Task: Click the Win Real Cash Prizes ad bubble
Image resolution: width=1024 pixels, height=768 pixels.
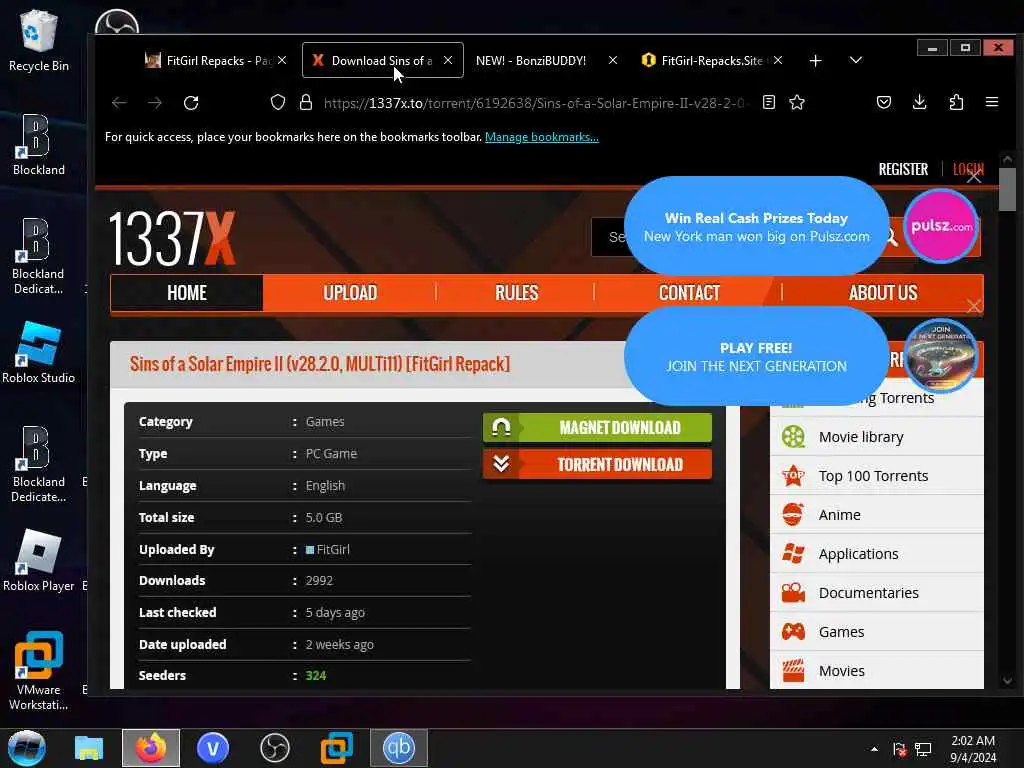Action: (756, 227)
